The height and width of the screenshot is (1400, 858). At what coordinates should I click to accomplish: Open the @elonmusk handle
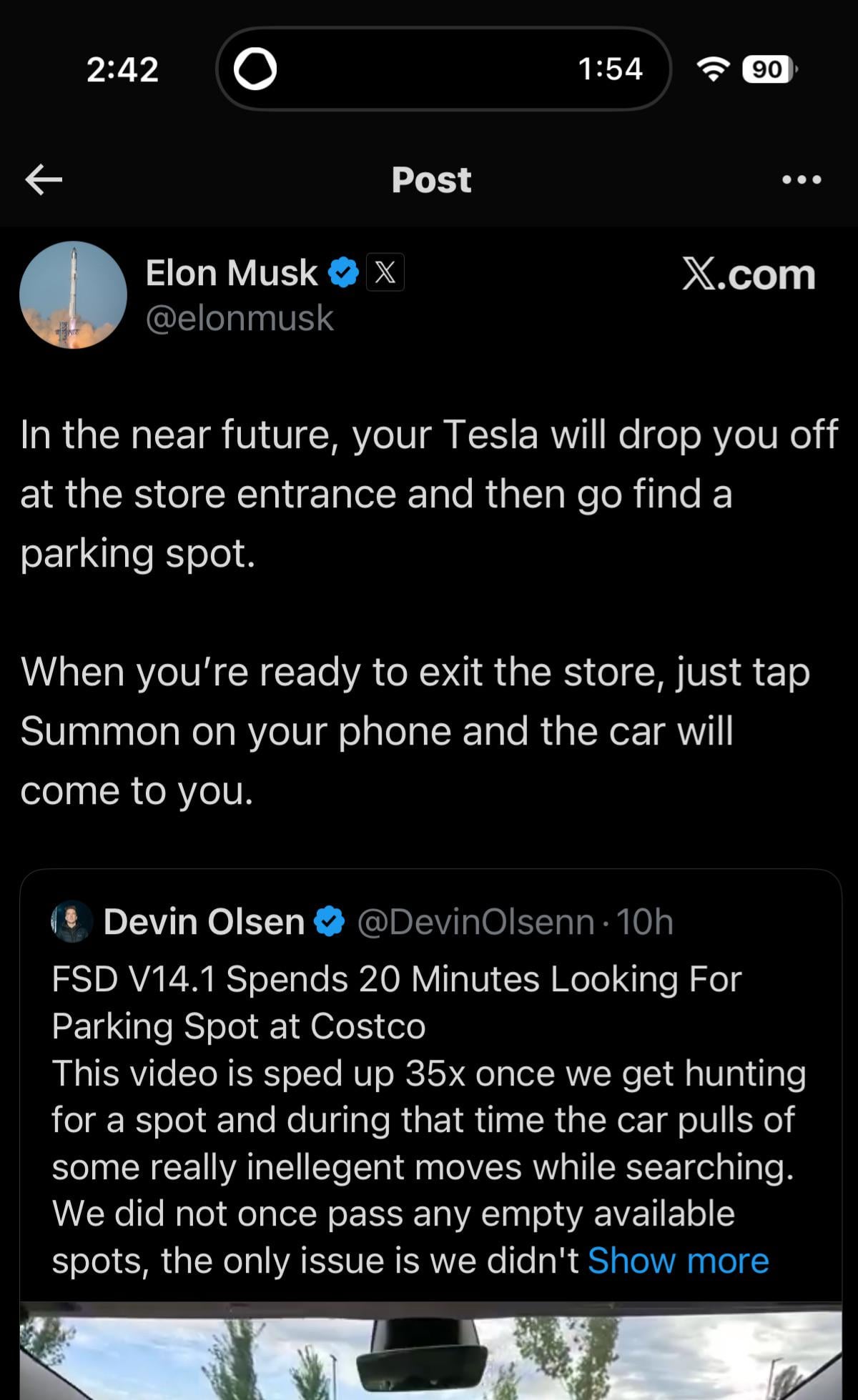click(240, 318)
